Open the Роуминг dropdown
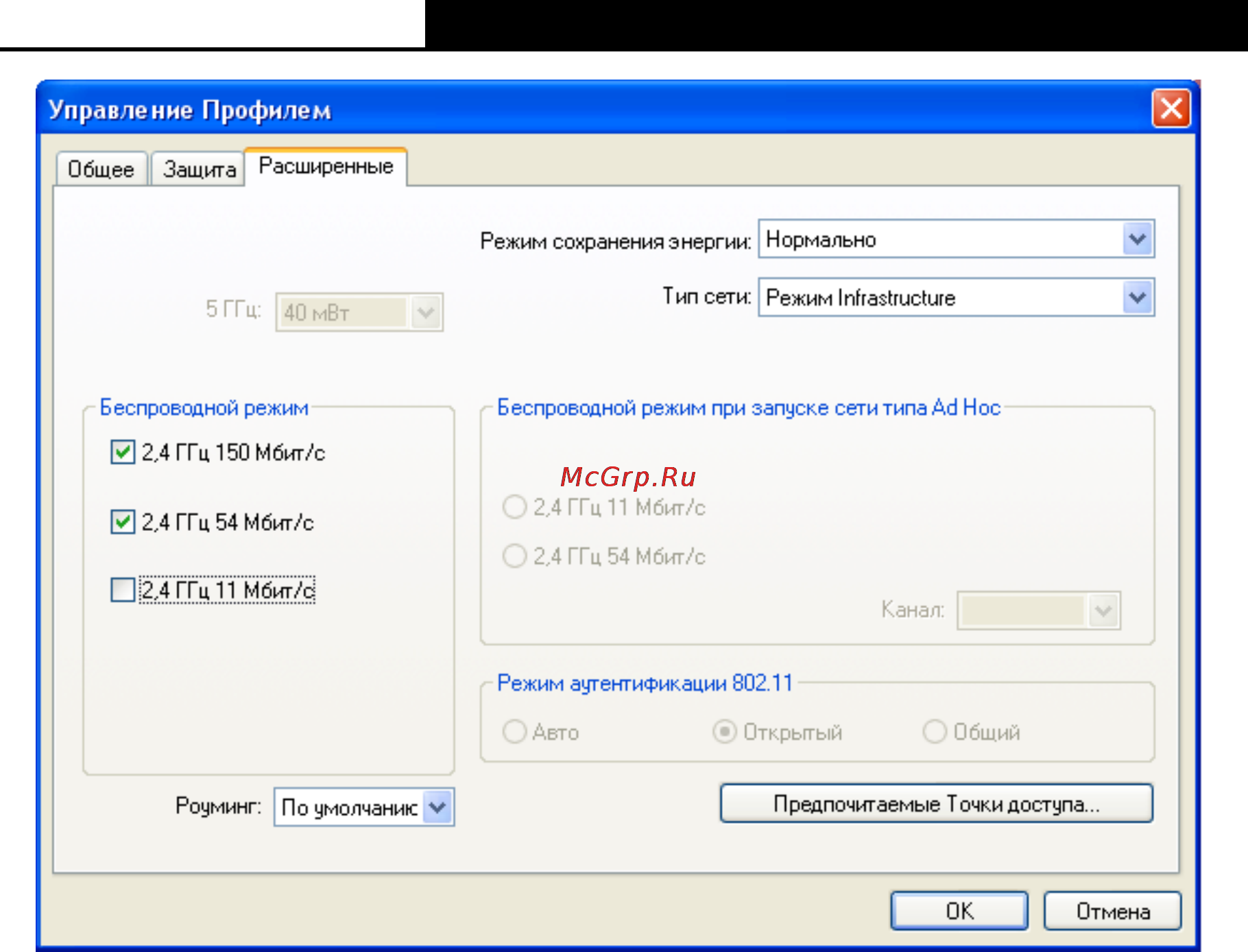This screenshot has height=952, width=1248. coord(364,807)
